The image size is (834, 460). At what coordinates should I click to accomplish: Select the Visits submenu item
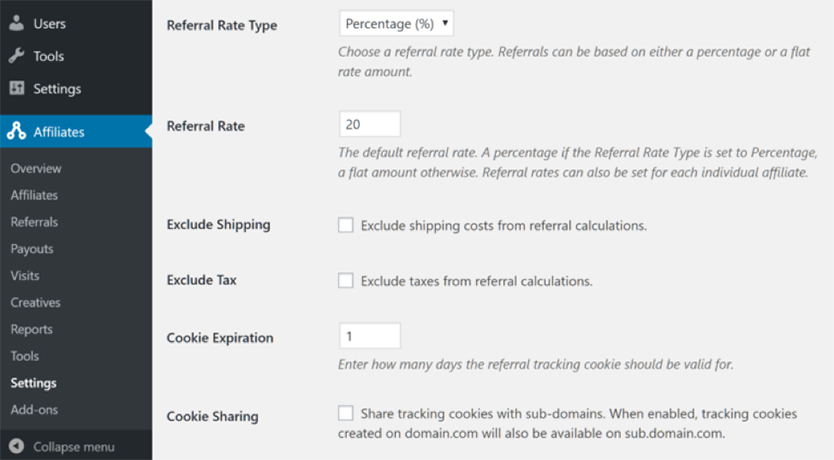(26, 276)
